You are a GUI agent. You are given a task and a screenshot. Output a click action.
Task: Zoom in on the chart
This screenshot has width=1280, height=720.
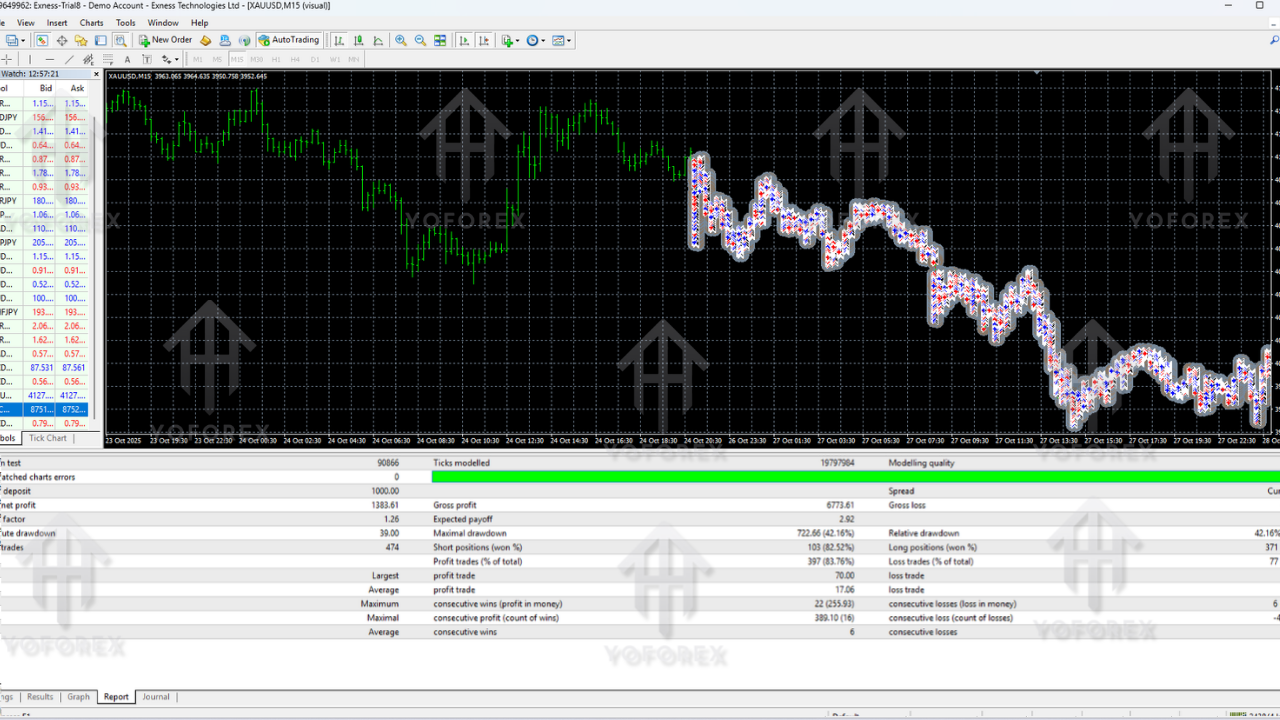401,41
